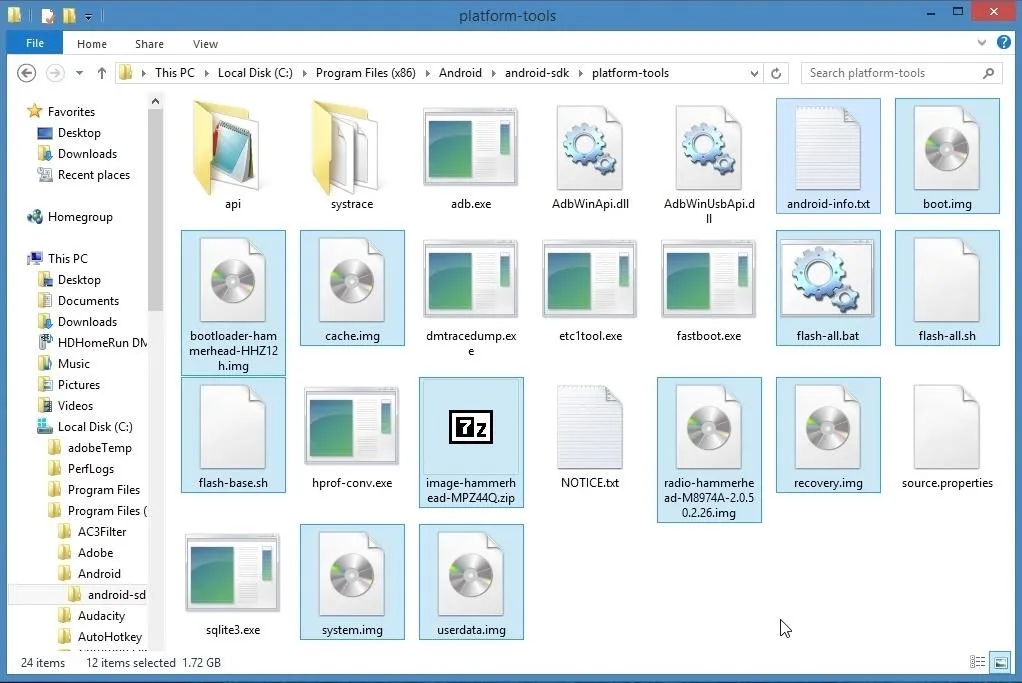Select flash-all.bat batch file icon
The width and height of the screenshot is (1022, 683).
pos(828,279)
